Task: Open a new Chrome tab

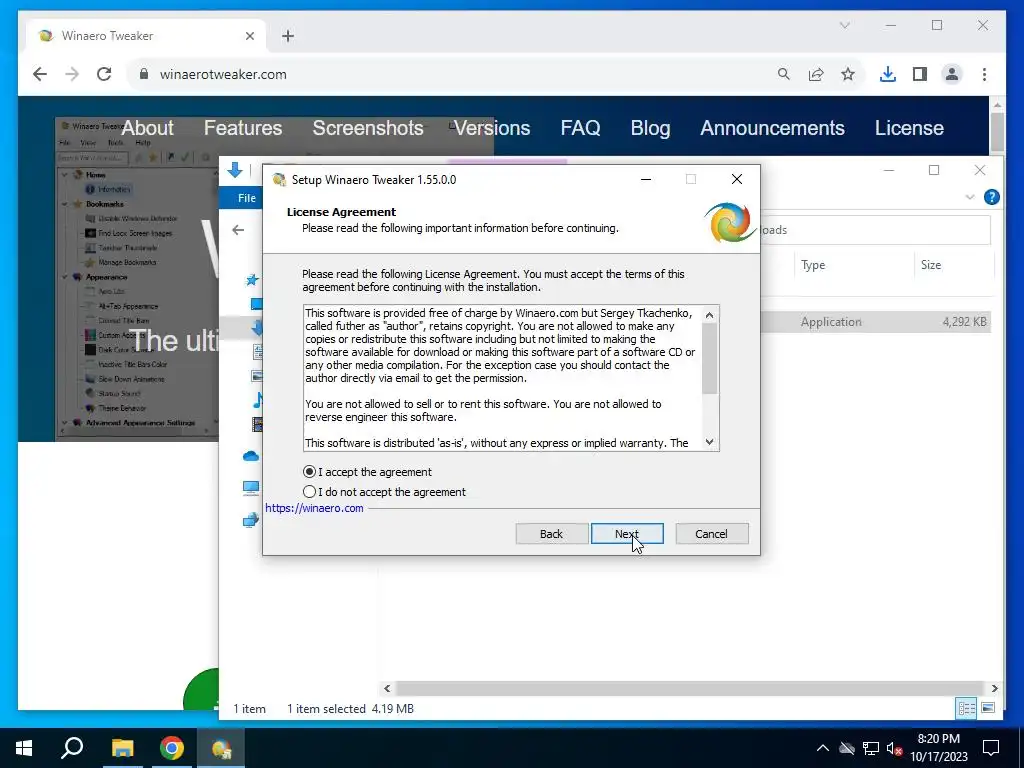Action: tap(288, 36)
